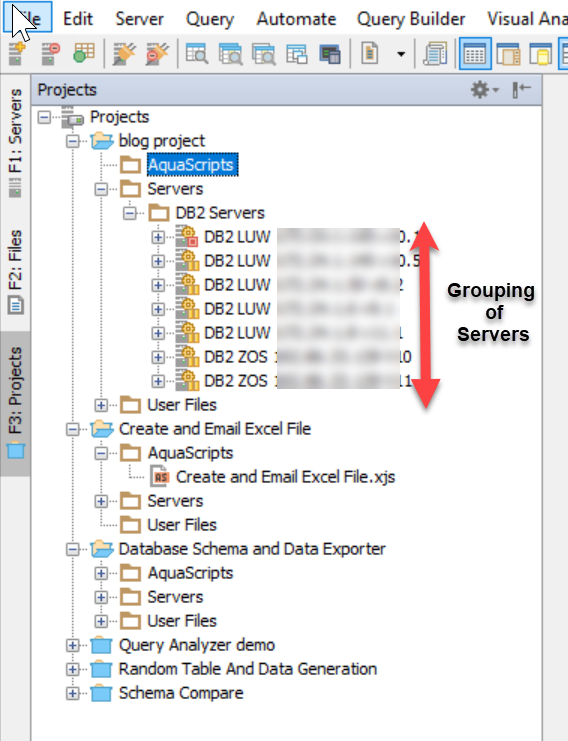
Task: Click the disconnect plug icon with red badge
Action: click(157, 54)
